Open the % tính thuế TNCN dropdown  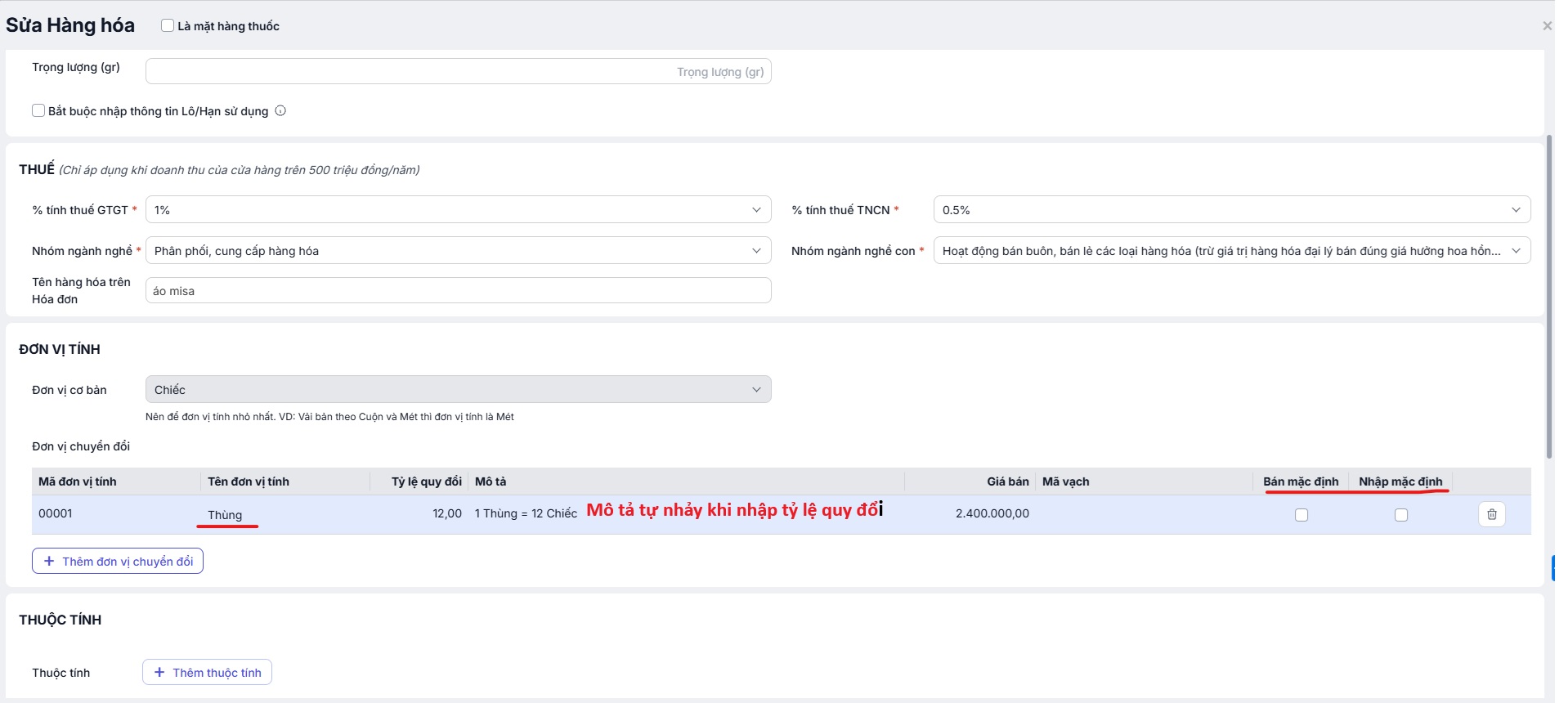[1231, 210]
